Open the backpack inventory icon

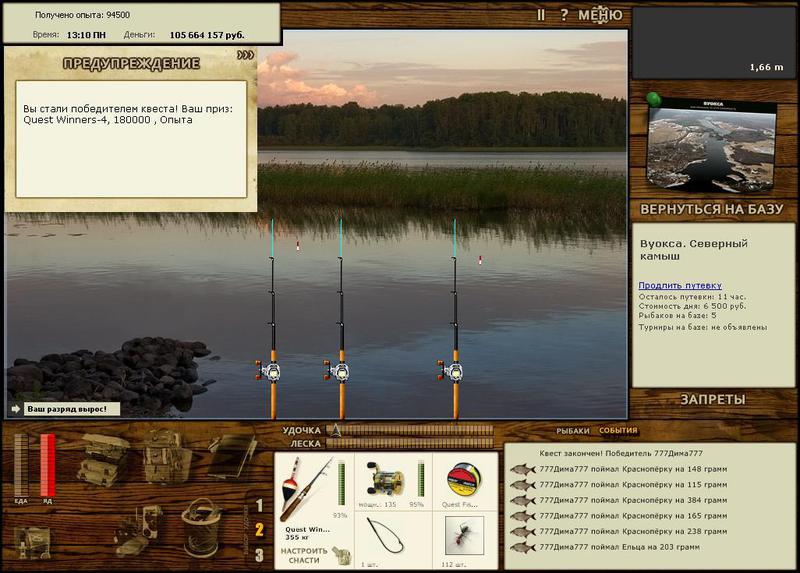pos(165,457)
